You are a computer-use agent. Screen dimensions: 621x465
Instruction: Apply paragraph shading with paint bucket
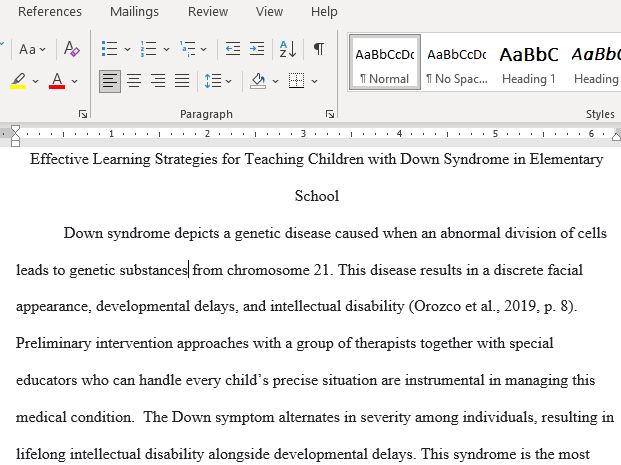258,81
